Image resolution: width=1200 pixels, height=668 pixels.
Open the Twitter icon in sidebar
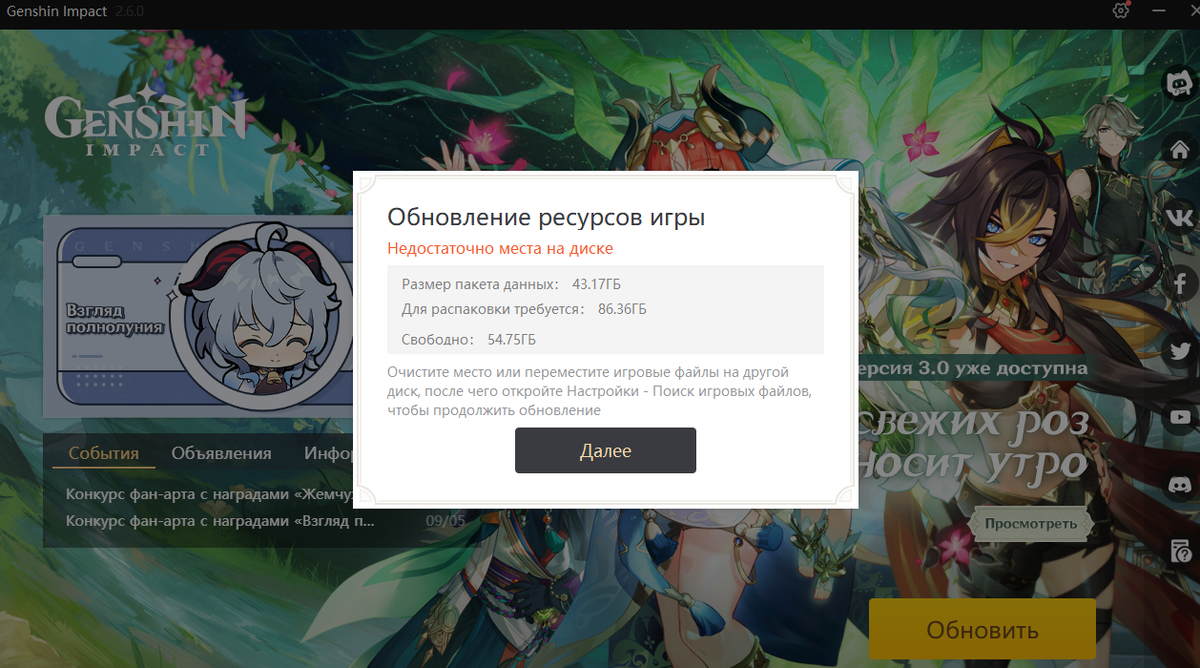(x=1180, y=350)
